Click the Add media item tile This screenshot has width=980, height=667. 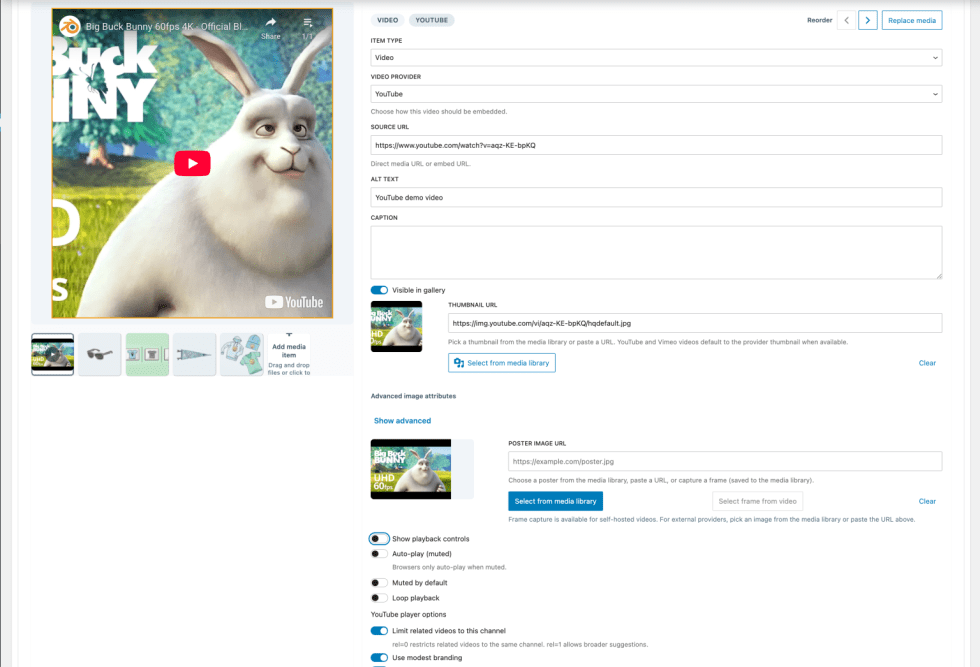289,354
